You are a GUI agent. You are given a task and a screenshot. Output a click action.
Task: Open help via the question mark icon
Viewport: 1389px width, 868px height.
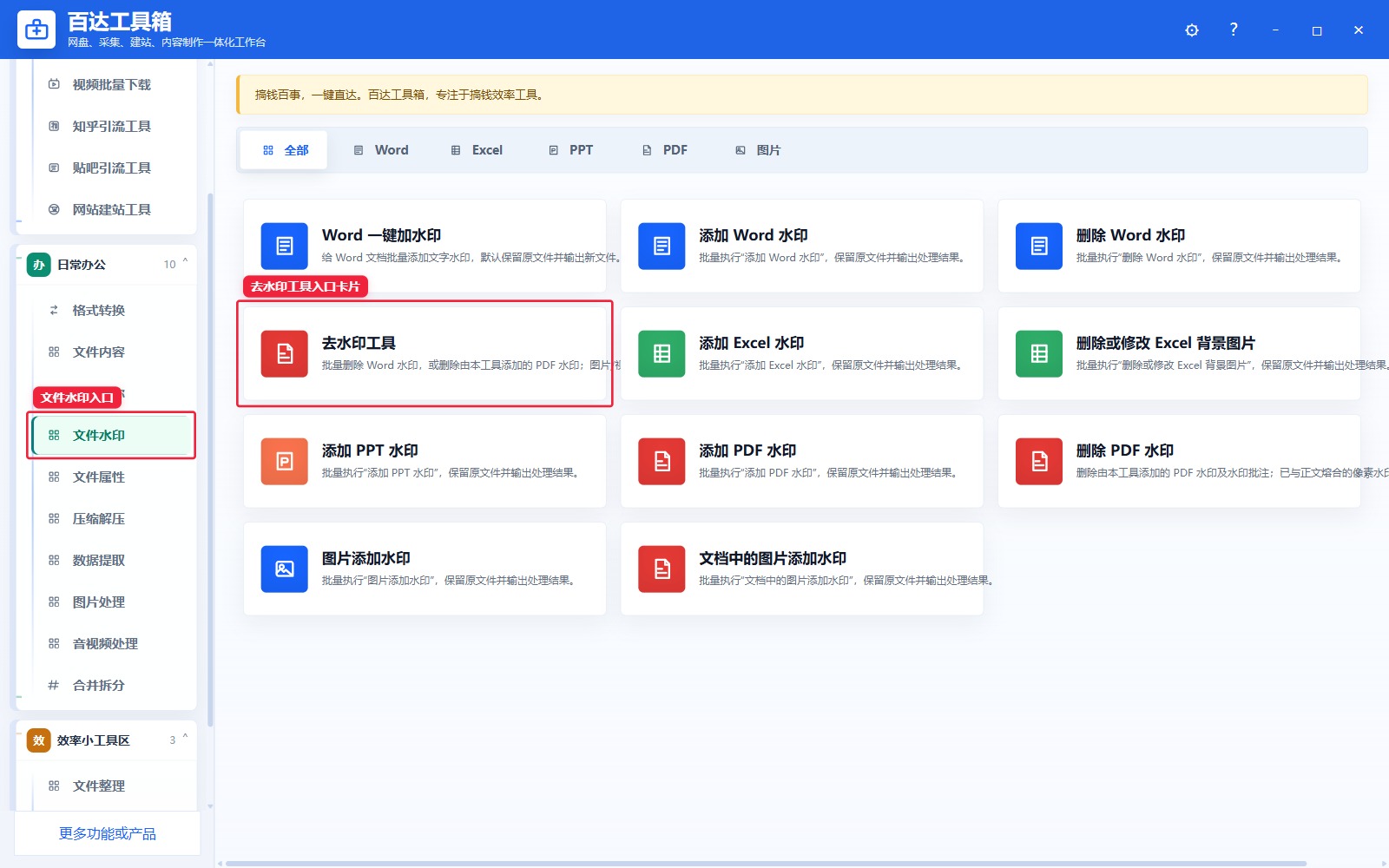pos(1234,30)
